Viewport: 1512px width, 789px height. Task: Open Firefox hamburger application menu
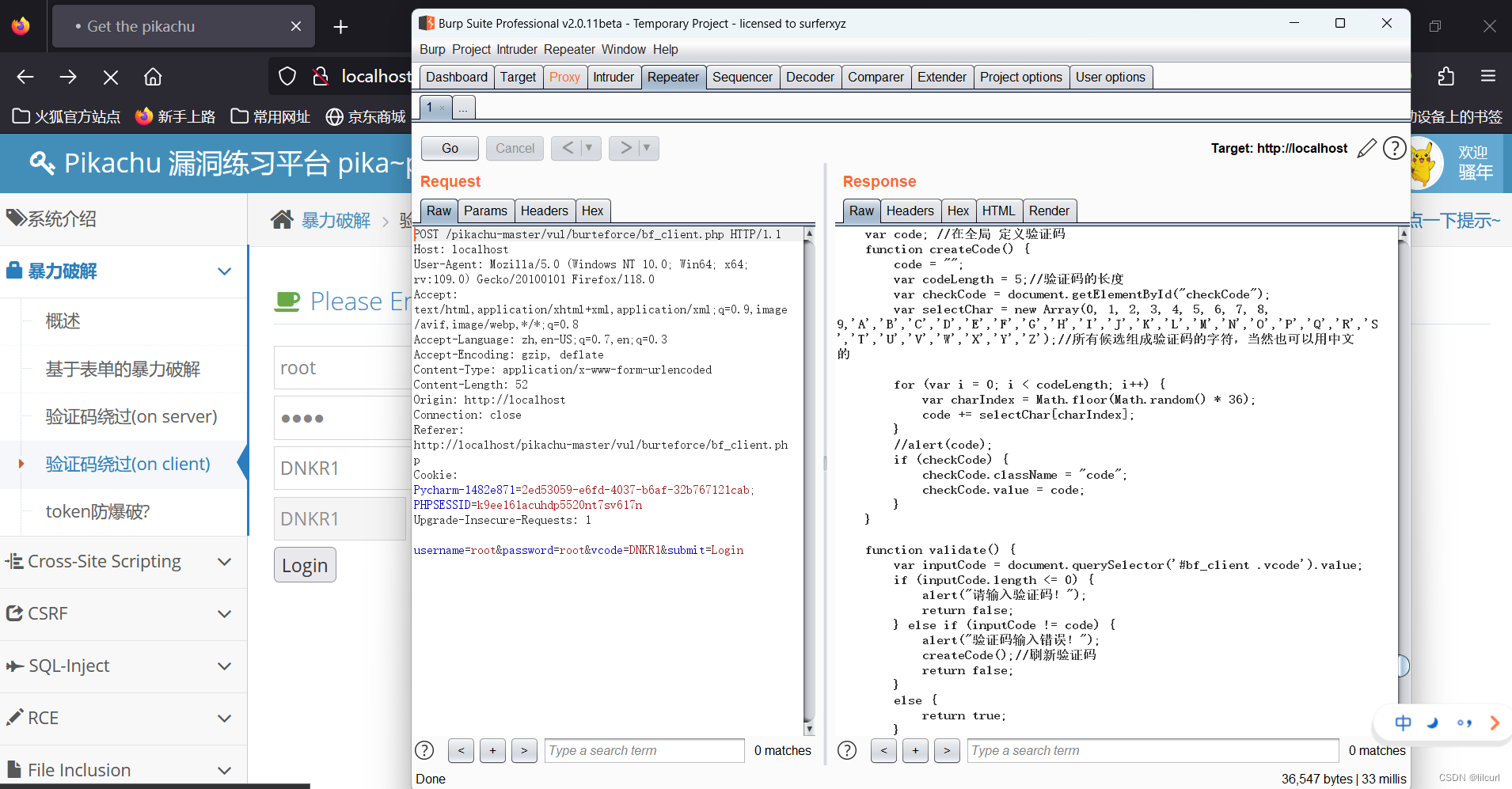1488,77
